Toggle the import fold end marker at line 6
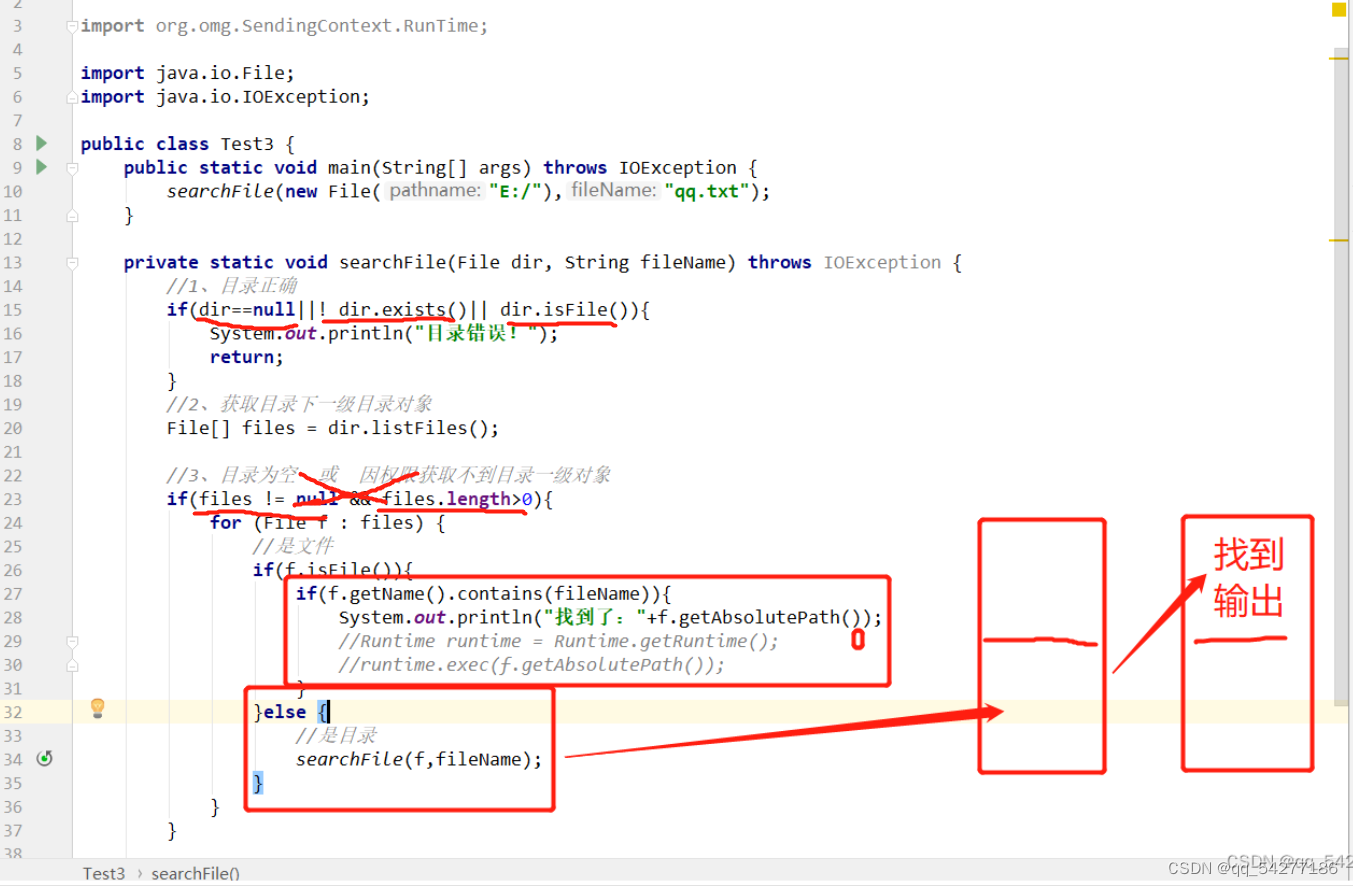Image resolution: width=1353 pixels, height=886 pixels. pos(72,97)
